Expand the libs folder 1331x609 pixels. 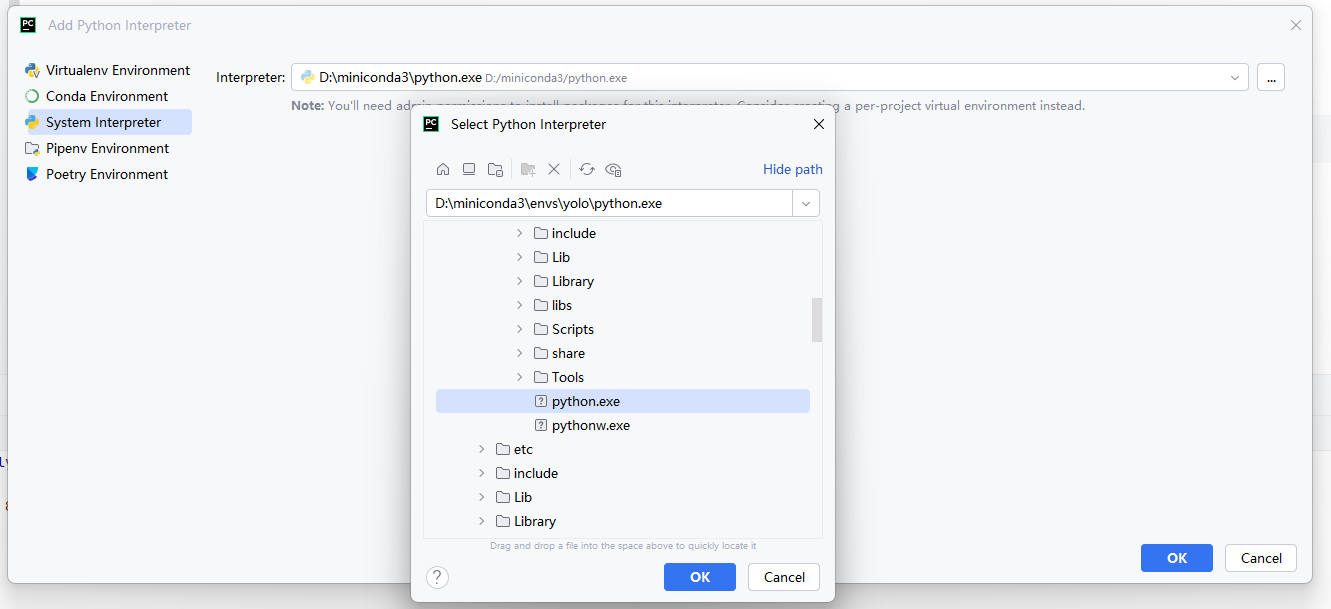(519, 305)
